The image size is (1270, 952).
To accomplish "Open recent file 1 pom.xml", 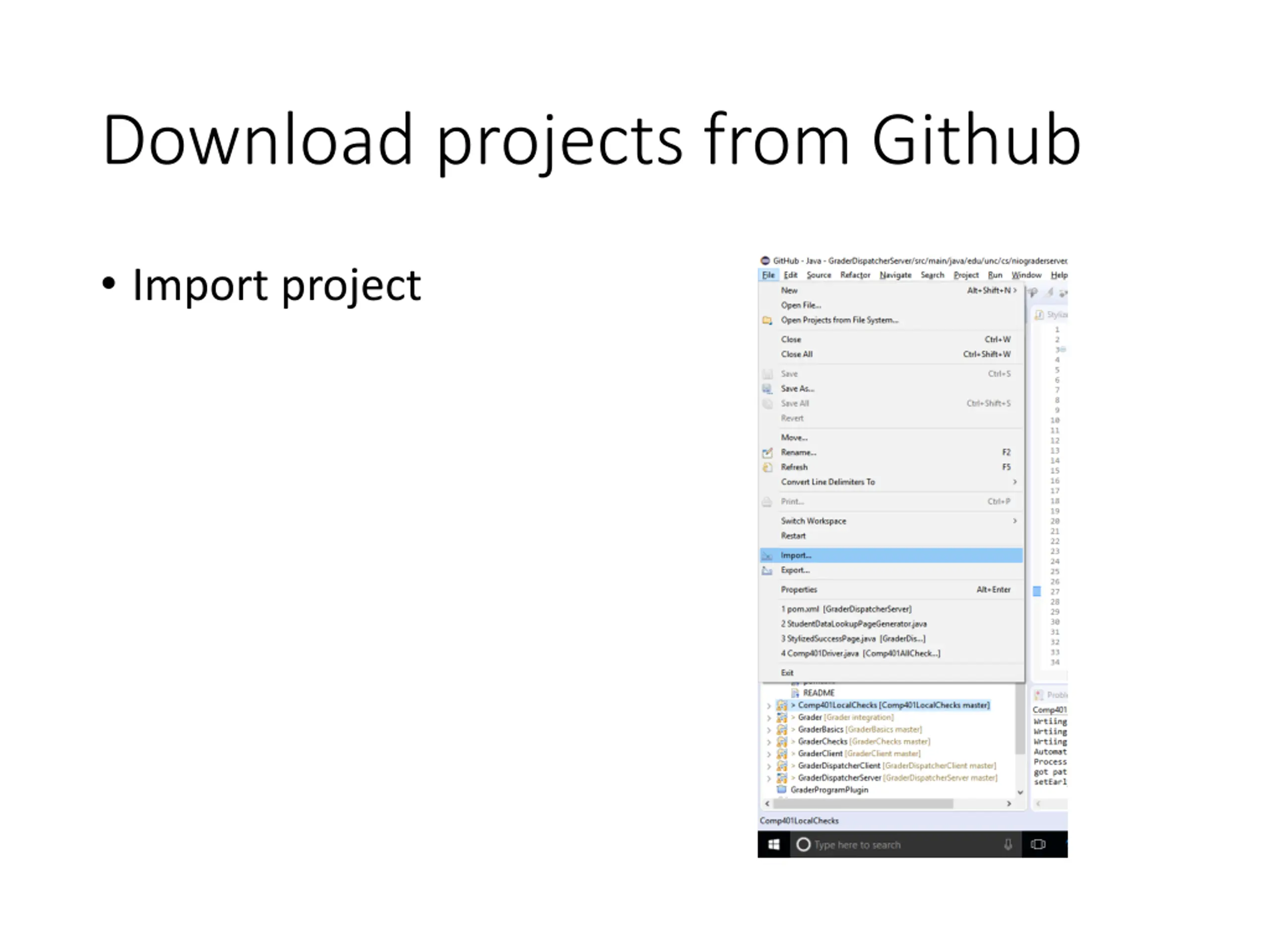I will click(891, 609).
